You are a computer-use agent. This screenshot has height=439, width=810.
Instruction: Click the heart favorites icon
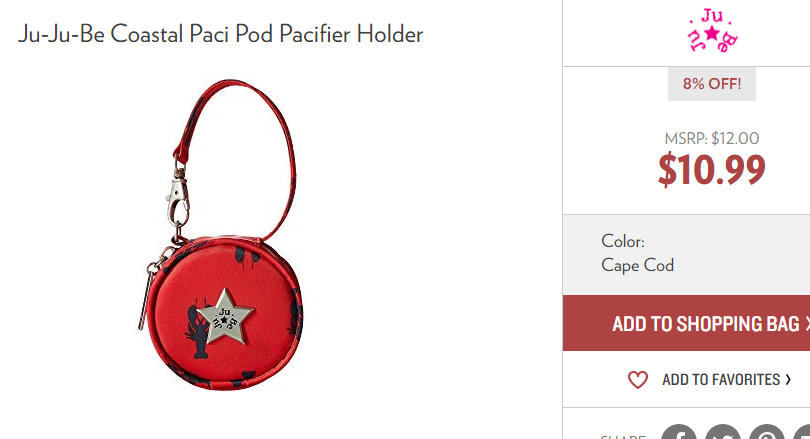point(637,380)
